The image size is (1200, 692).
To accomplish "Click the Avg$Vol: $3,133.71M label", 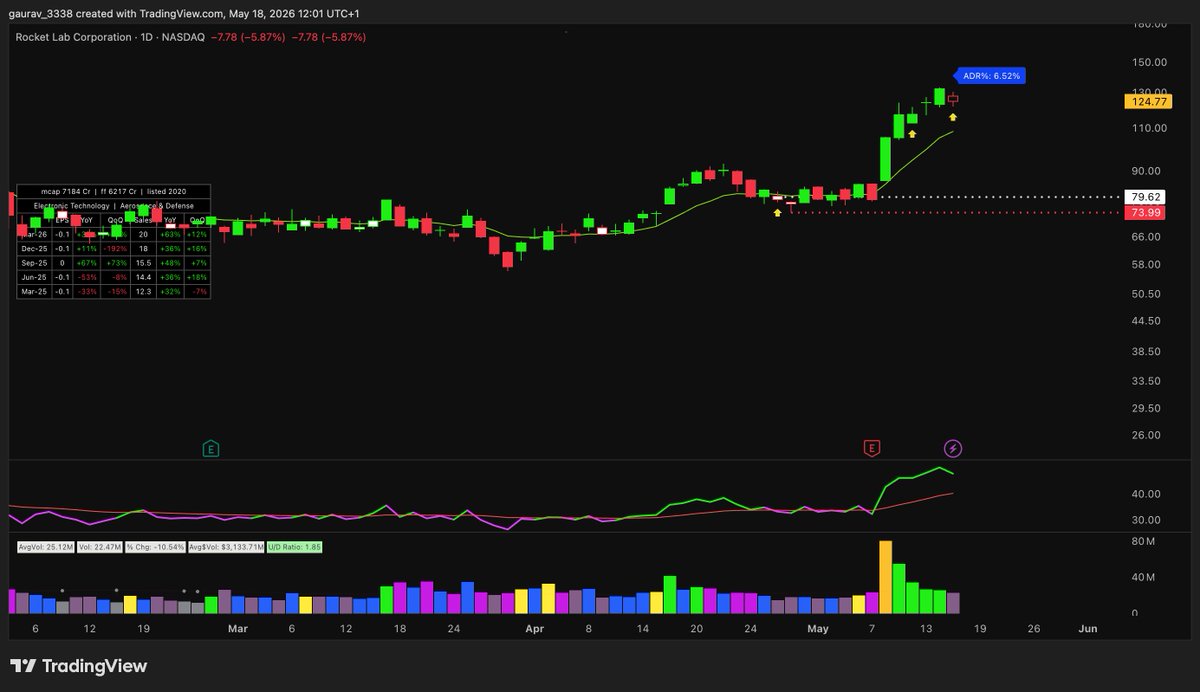I will (x=228, y=547).
